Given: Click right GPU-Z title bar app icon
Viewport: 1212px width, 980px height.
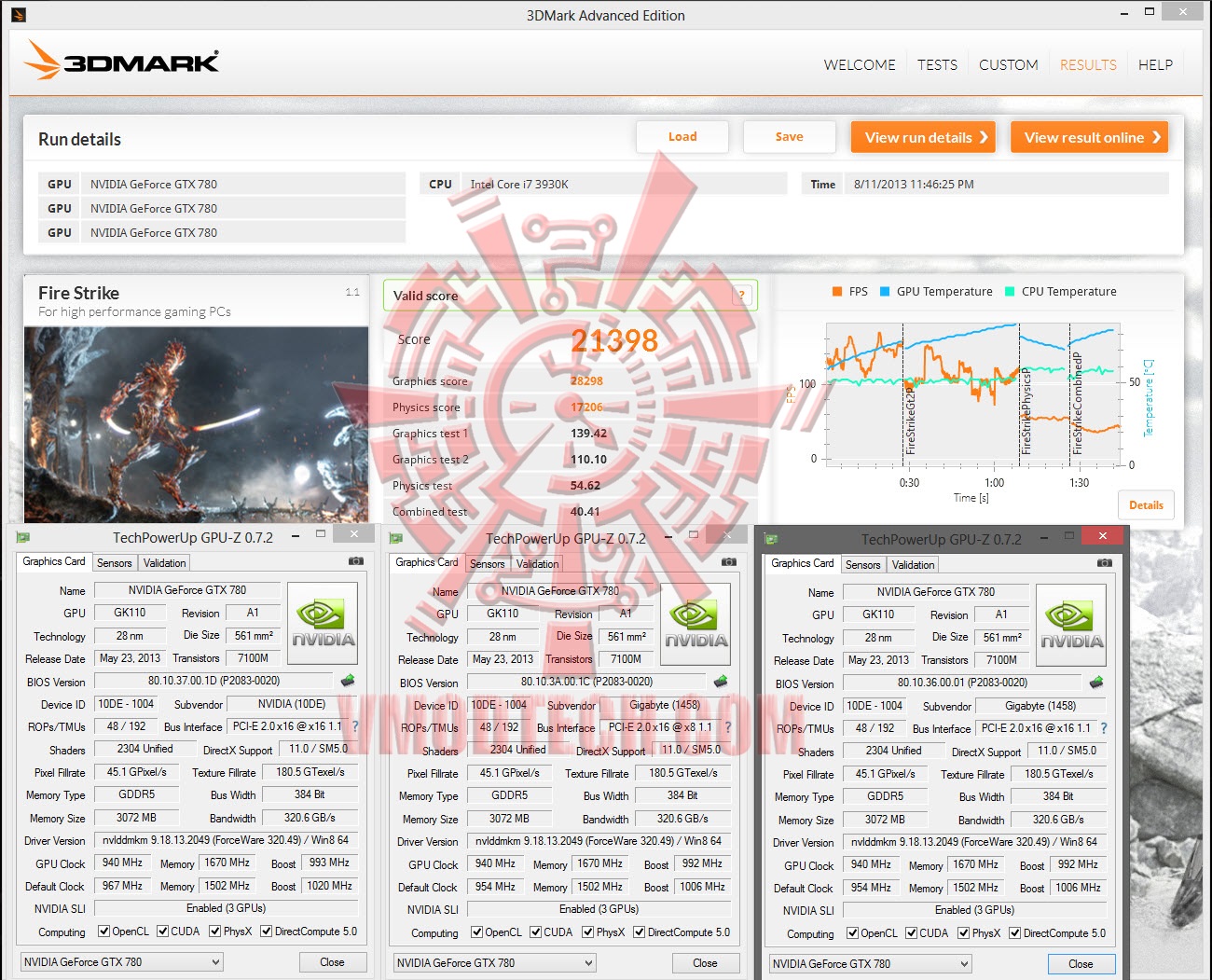Looking at the screenshot, I should (x=771, y=539).
